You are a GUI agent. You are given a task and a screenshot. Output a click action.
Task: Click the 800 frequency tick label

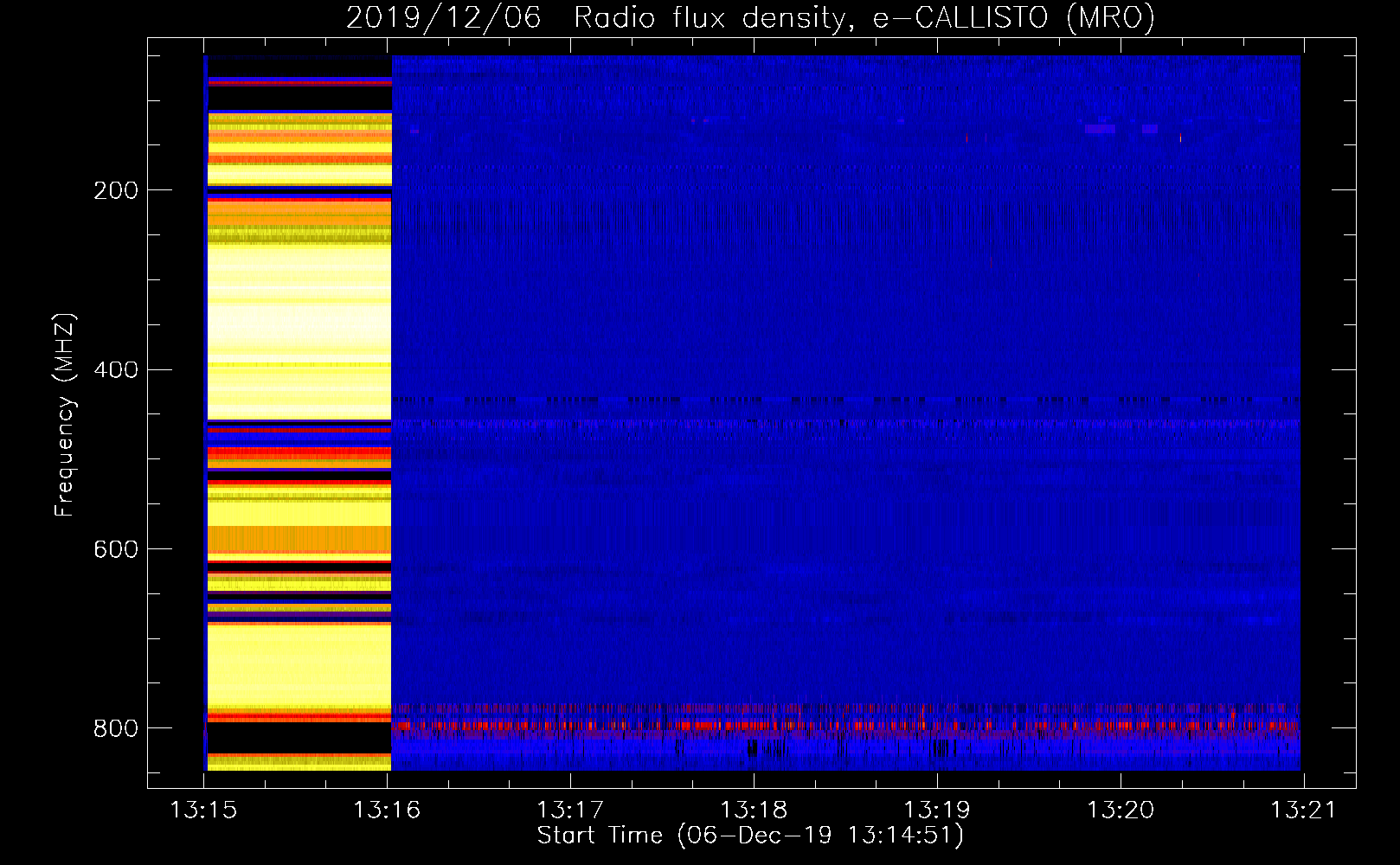click(115, 728)
